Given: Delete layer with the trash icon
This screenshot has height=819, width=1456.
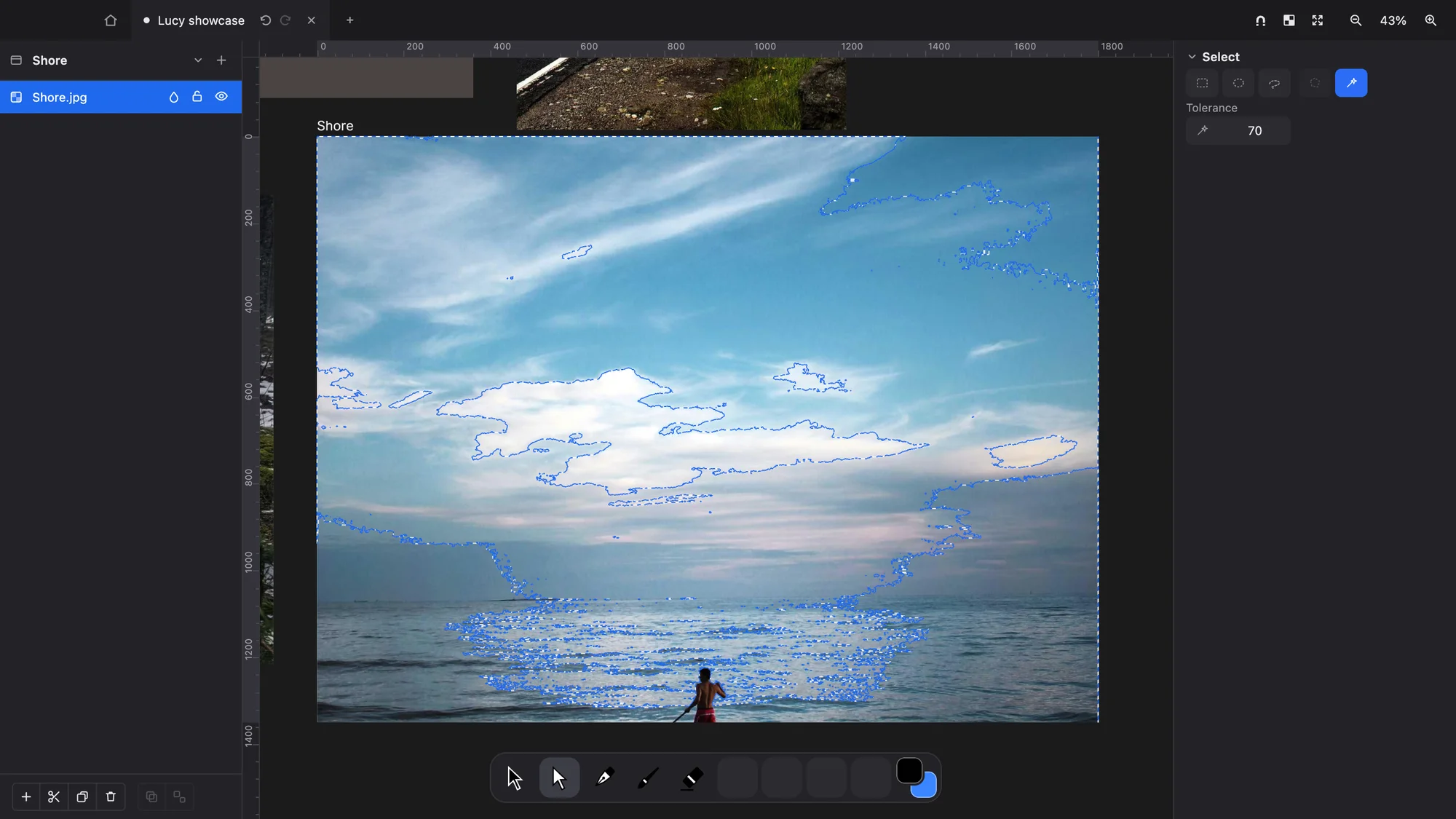Looking at the screenshot, I should click(x=111, y=796).
